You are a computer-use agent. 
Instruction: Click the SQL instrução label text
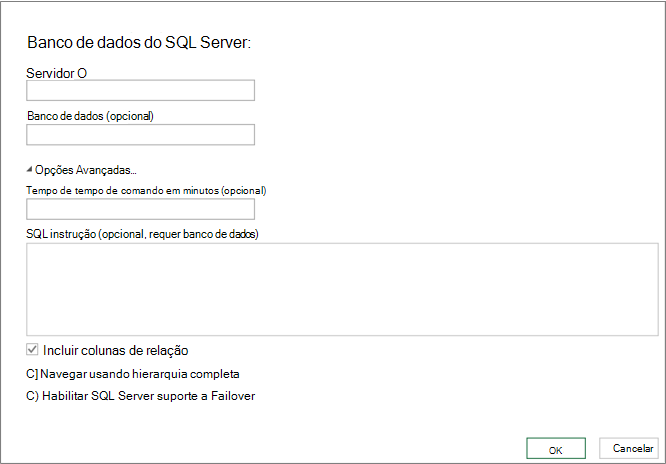pyautogui.click(x=142, y=234)
